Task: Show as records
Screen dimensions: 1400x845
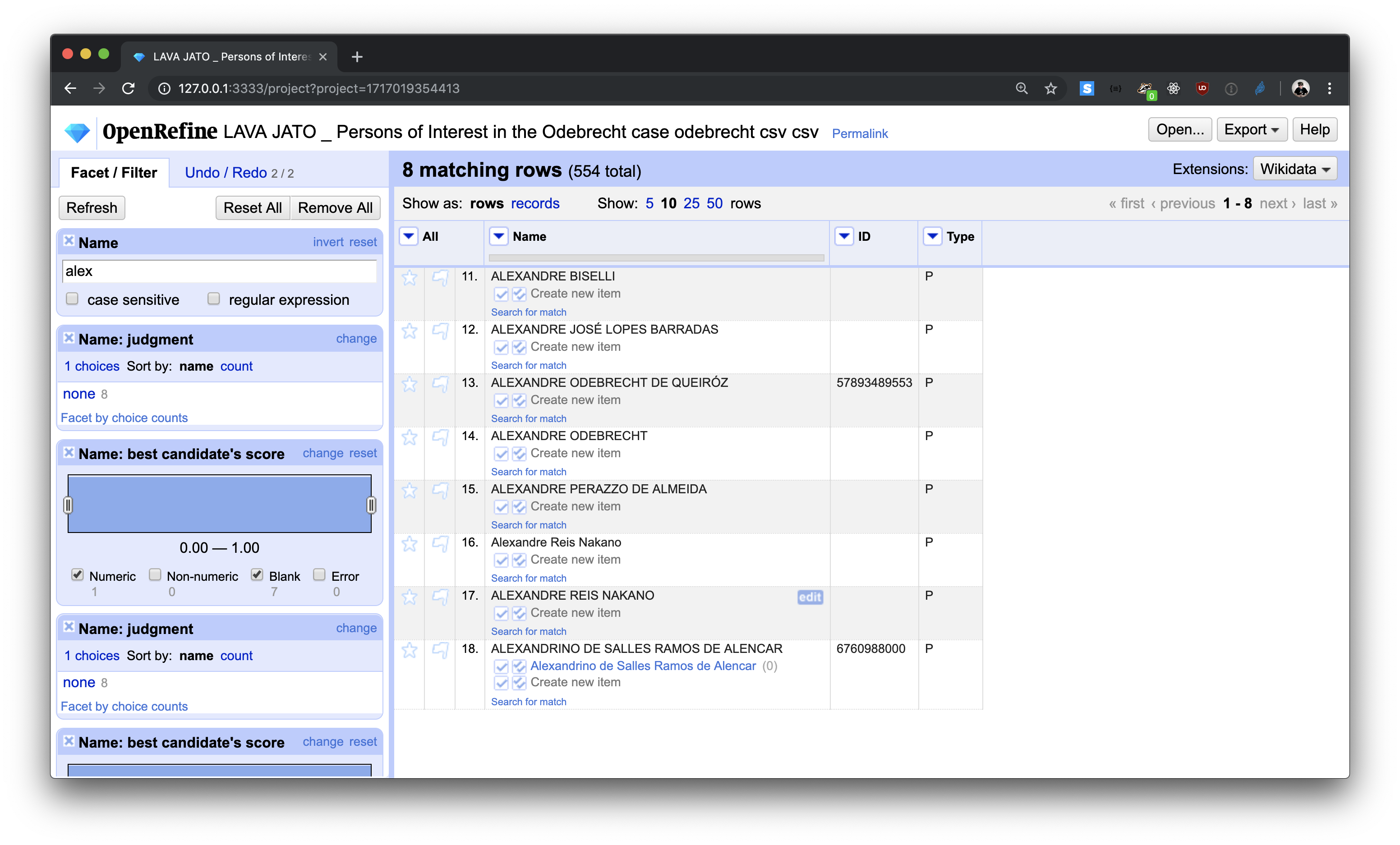Action: (x=534, y=203)
